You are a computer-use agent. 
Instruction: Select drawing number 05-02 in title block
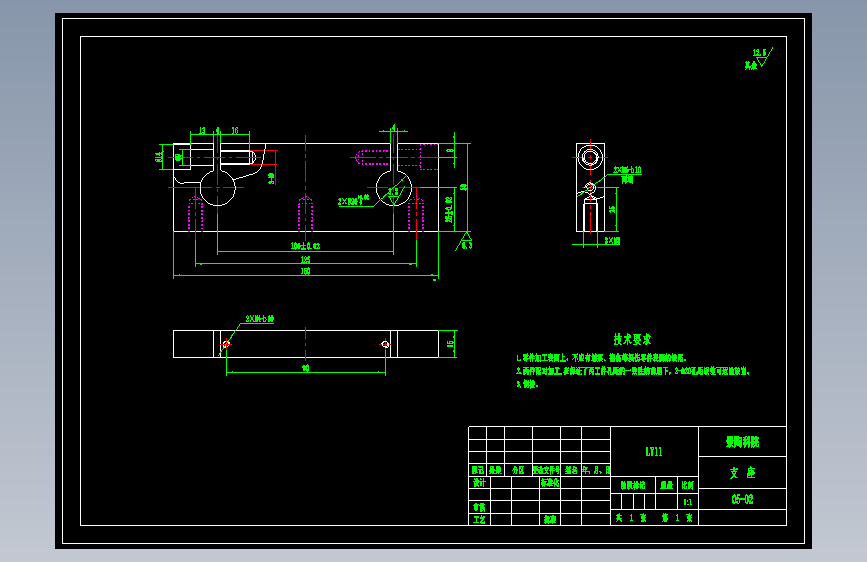[x=742, y=499]
